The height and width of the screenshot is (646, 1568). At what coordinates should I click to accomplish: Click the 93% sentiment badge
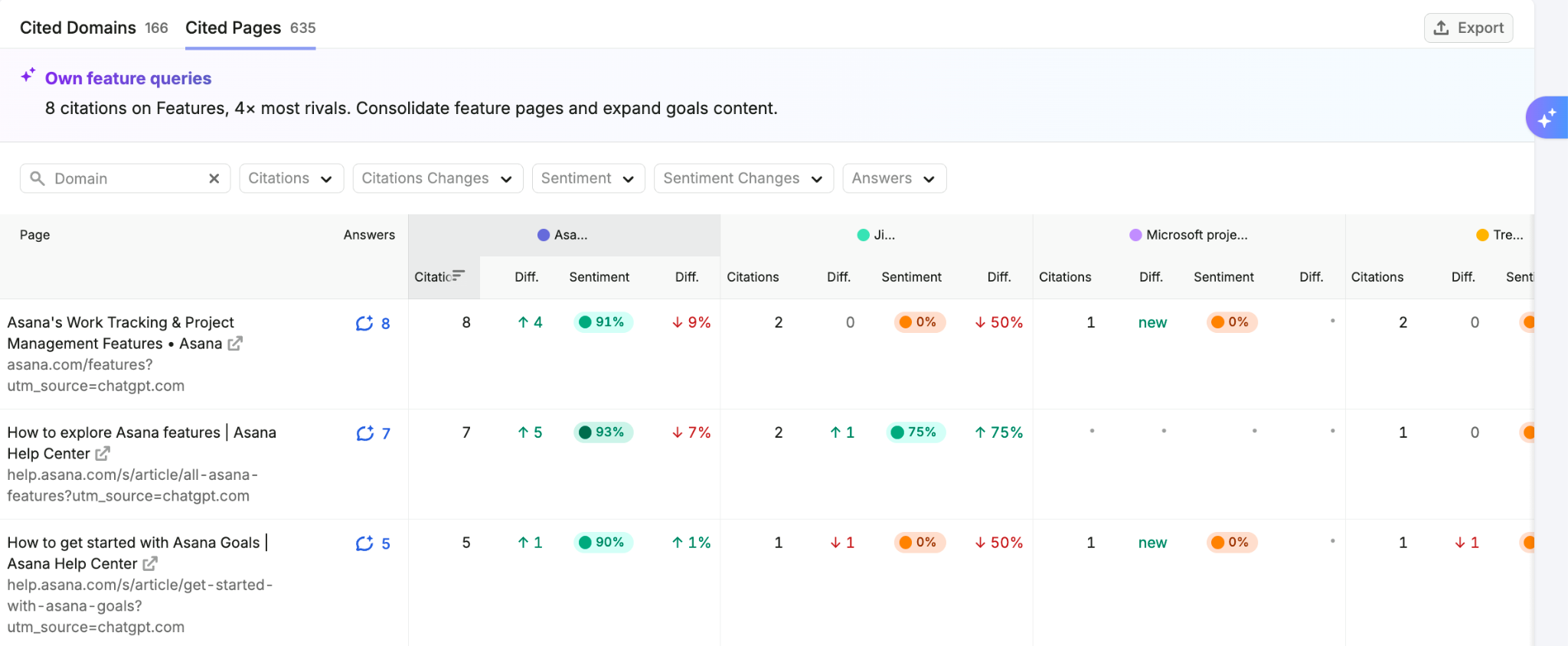603,432
